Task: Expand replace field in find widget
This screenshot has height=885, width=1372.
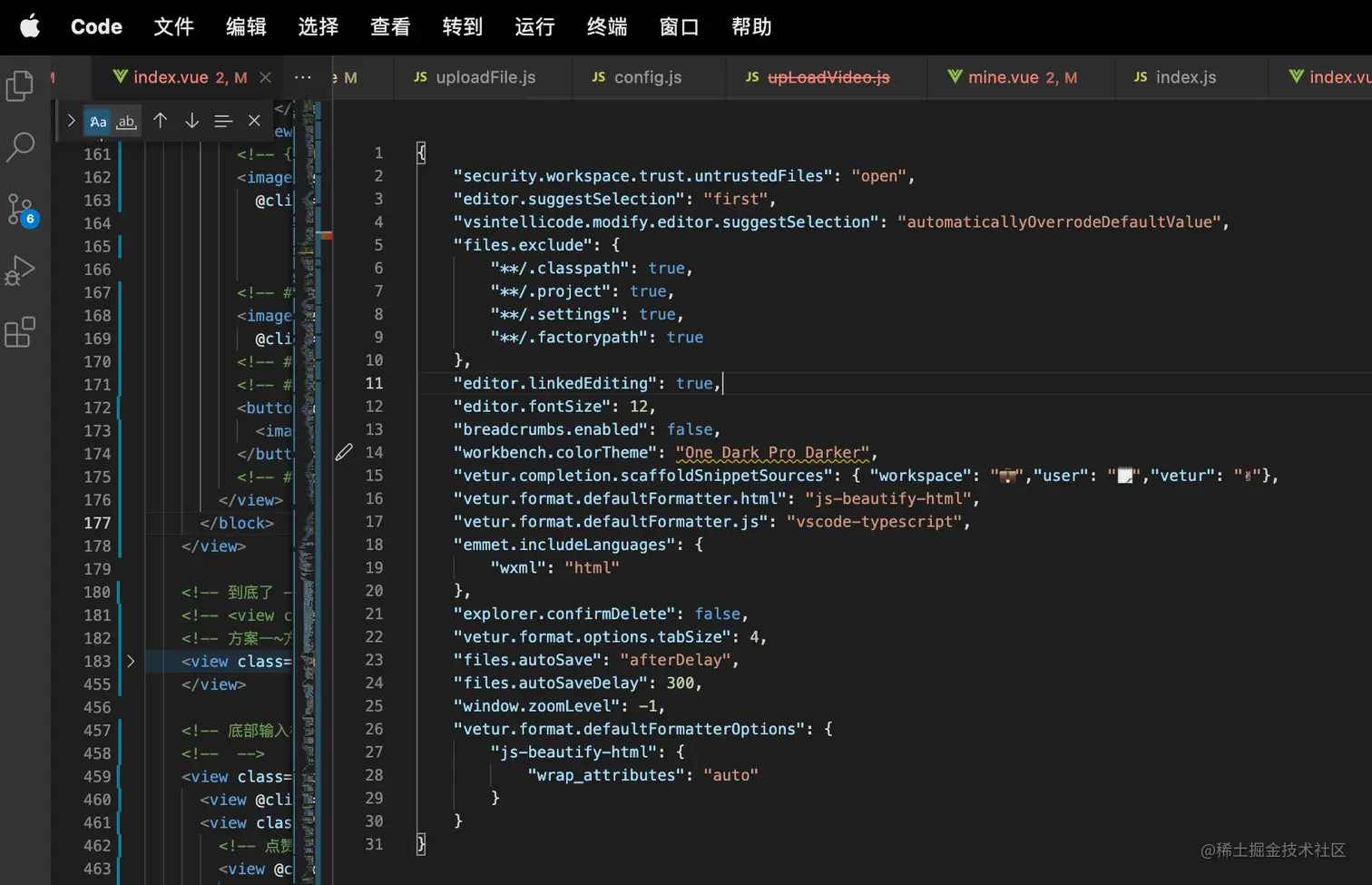Action: 71,121
